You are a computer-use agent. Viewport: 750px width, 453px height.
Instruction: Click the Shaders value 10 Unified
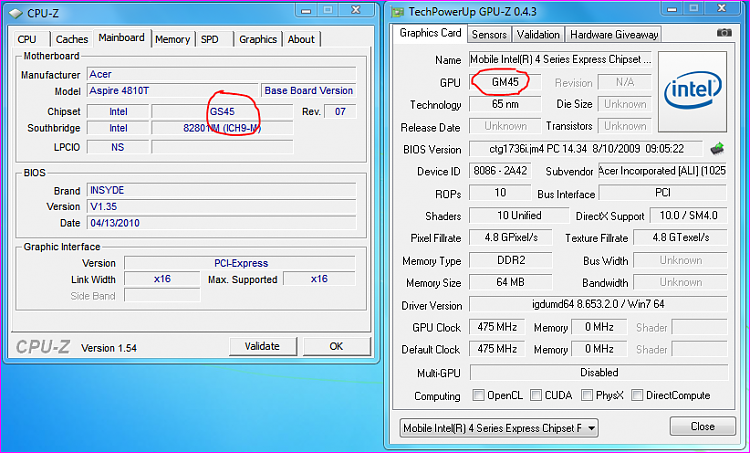click(x=519, y=215)
